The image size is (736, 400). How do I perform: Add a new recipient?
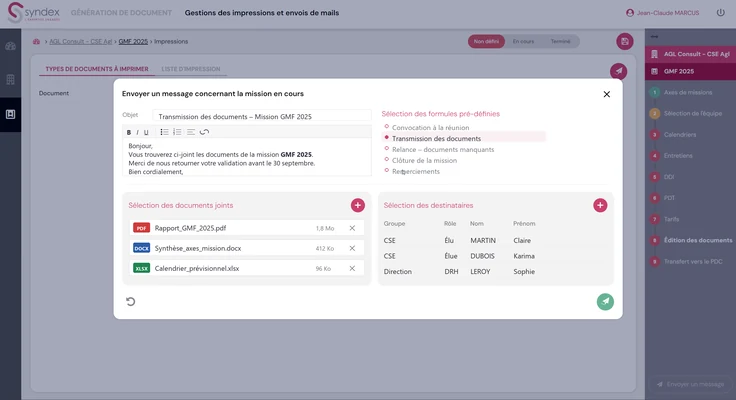(600, 205)
